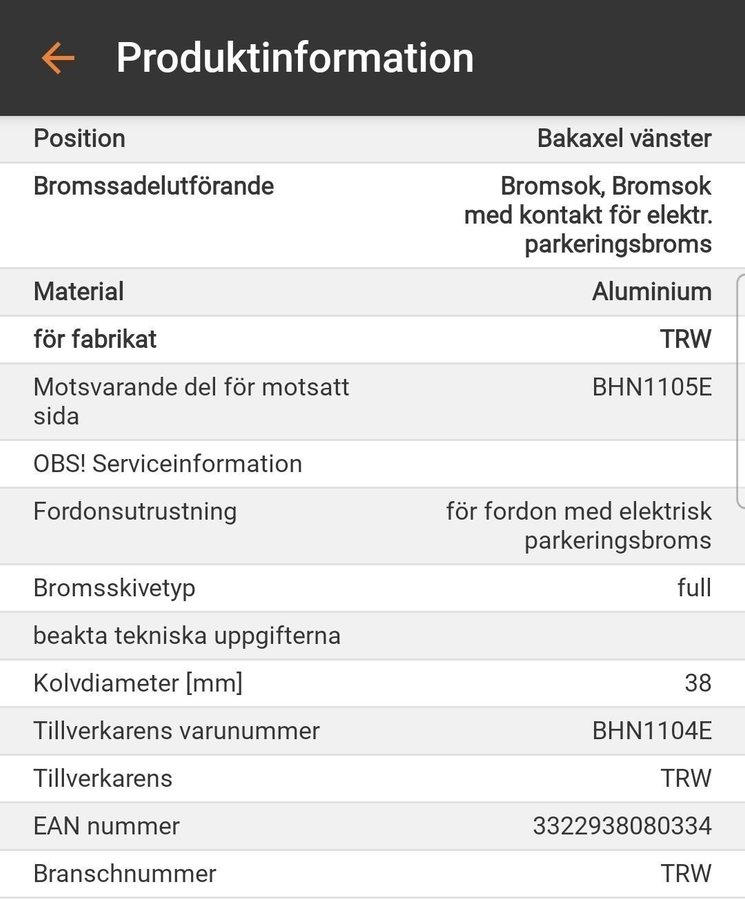Select the 'Tillverkarens varunummer' label
745x900 pixels.
176,731
